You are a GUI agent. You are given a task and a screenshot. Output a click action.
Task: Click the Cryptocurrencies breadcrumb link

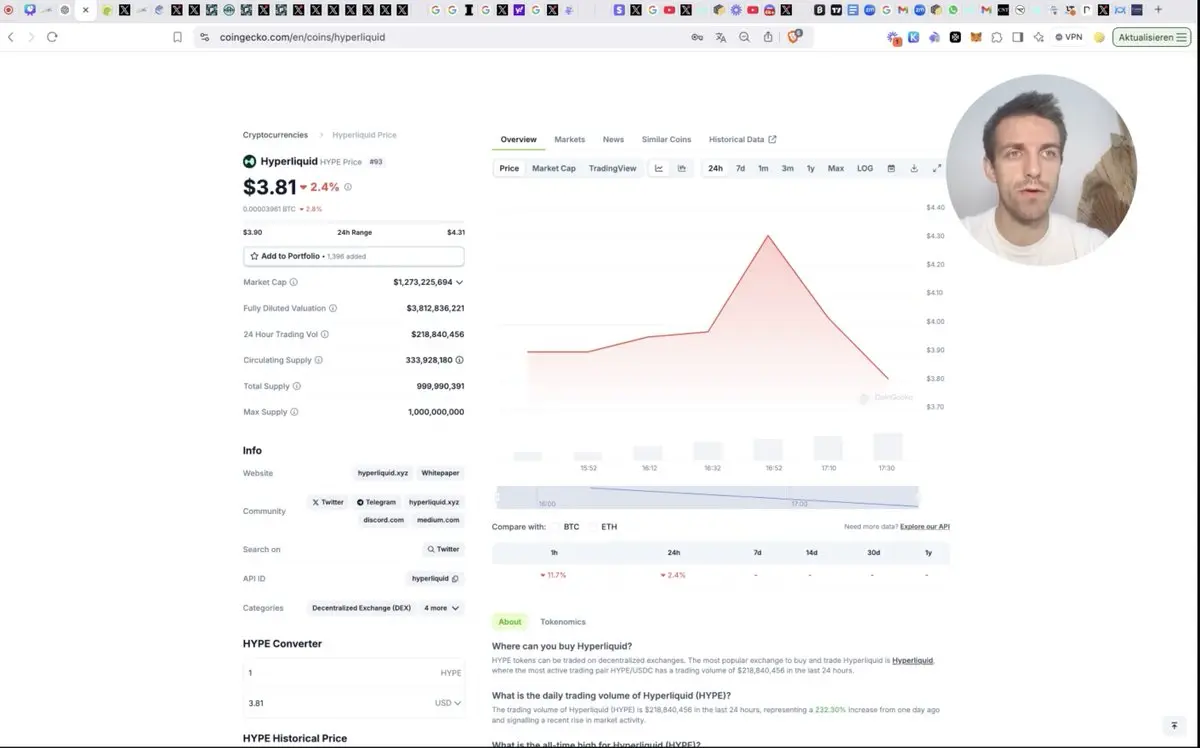click(x=275, y=135)
